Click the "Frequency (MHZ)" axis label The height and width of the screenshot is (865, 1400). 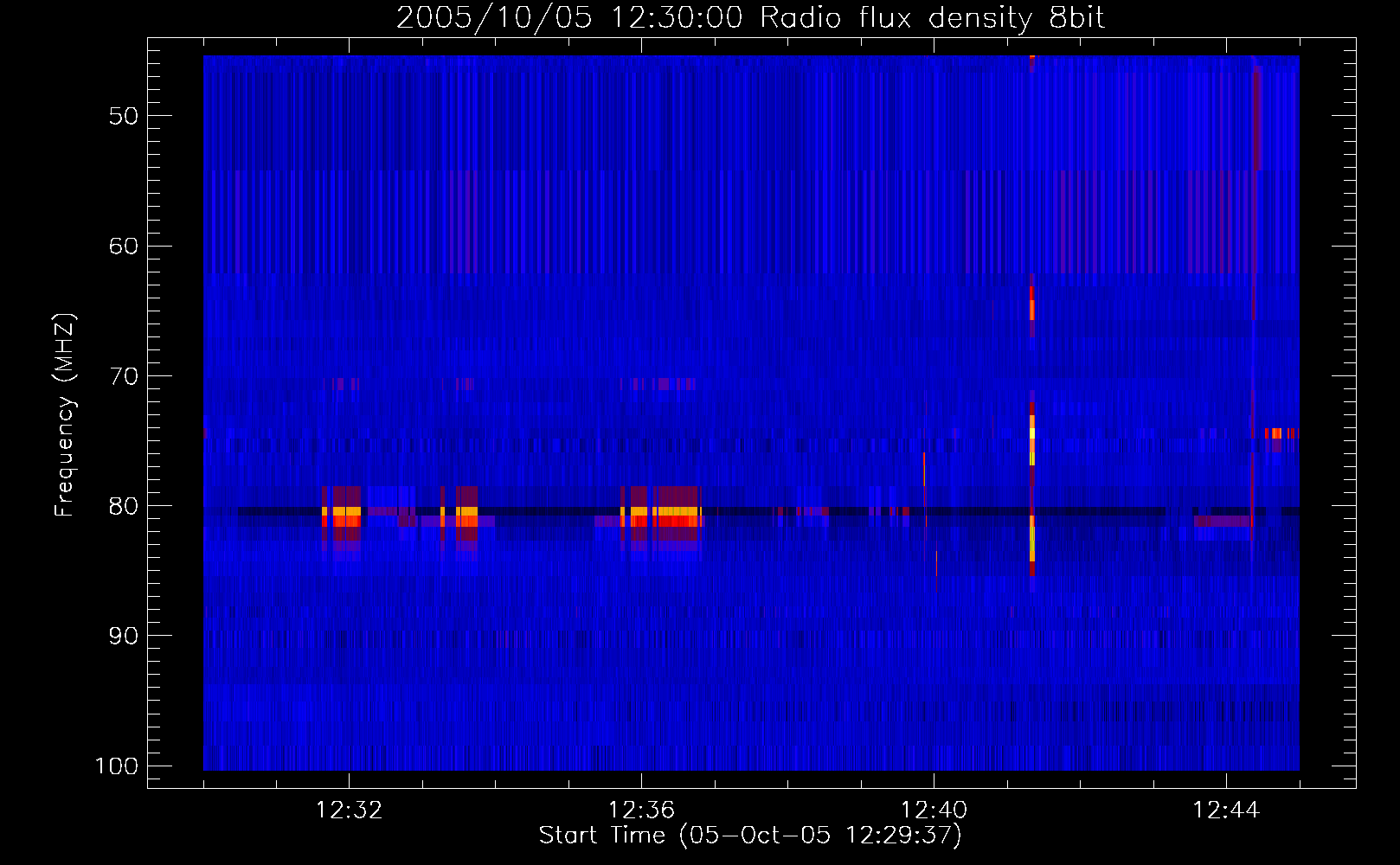[x=65, y=415]
